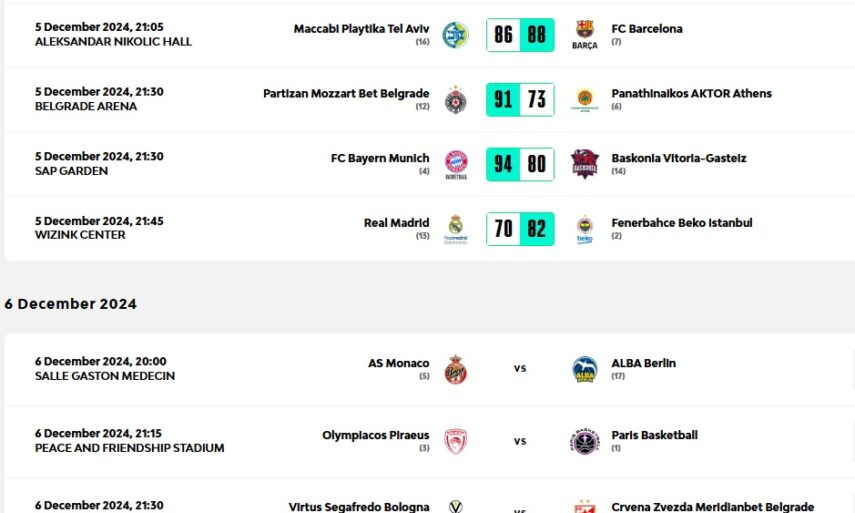Click the FC Bayern Munich logo
The height and width of the screenshot is (513, 855).
click(x=455, y=164)
